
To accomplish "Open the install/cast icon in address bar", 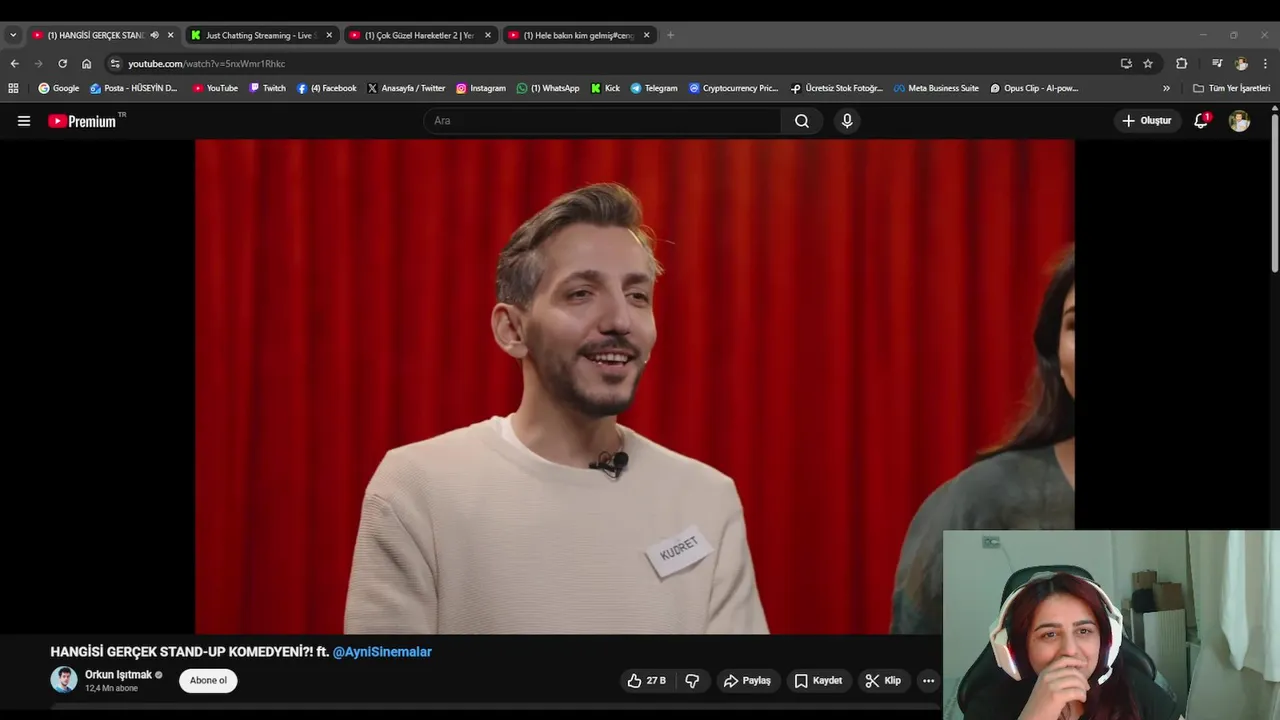I will pos(1126,63).
